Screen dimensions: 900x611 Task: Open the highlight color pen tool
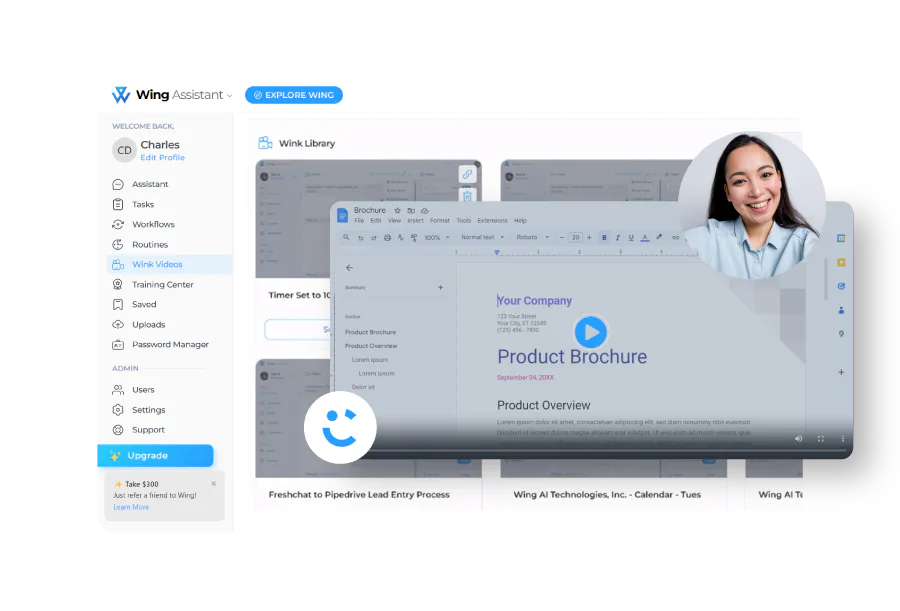click(659, 237)
